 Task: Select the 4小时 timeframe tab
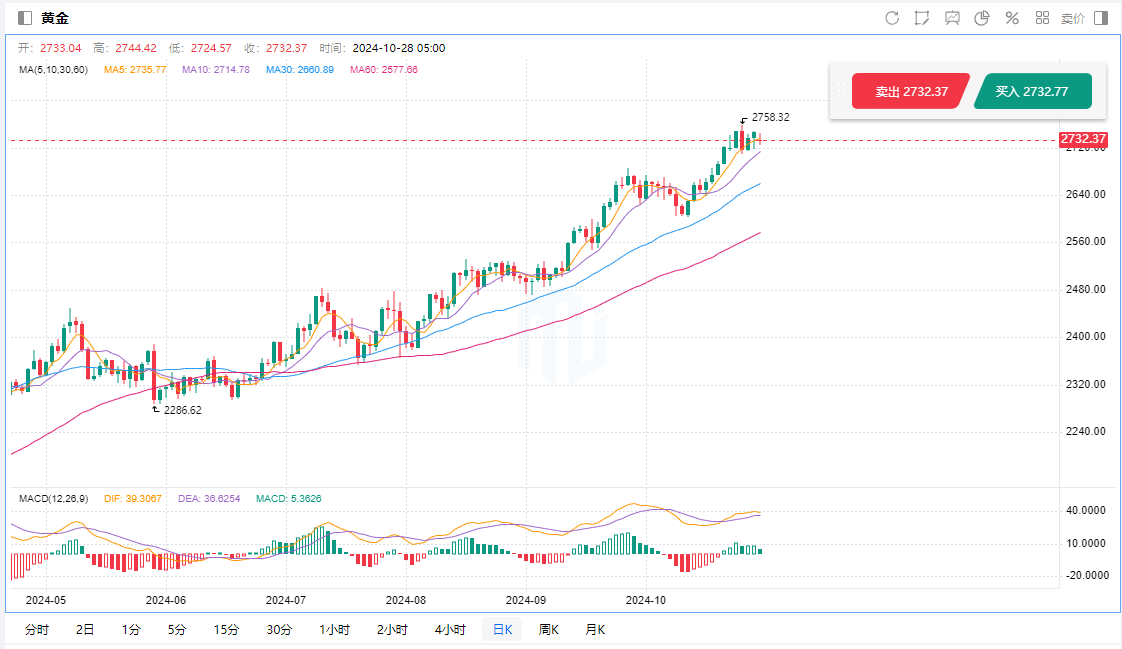[x=450, y=629]
